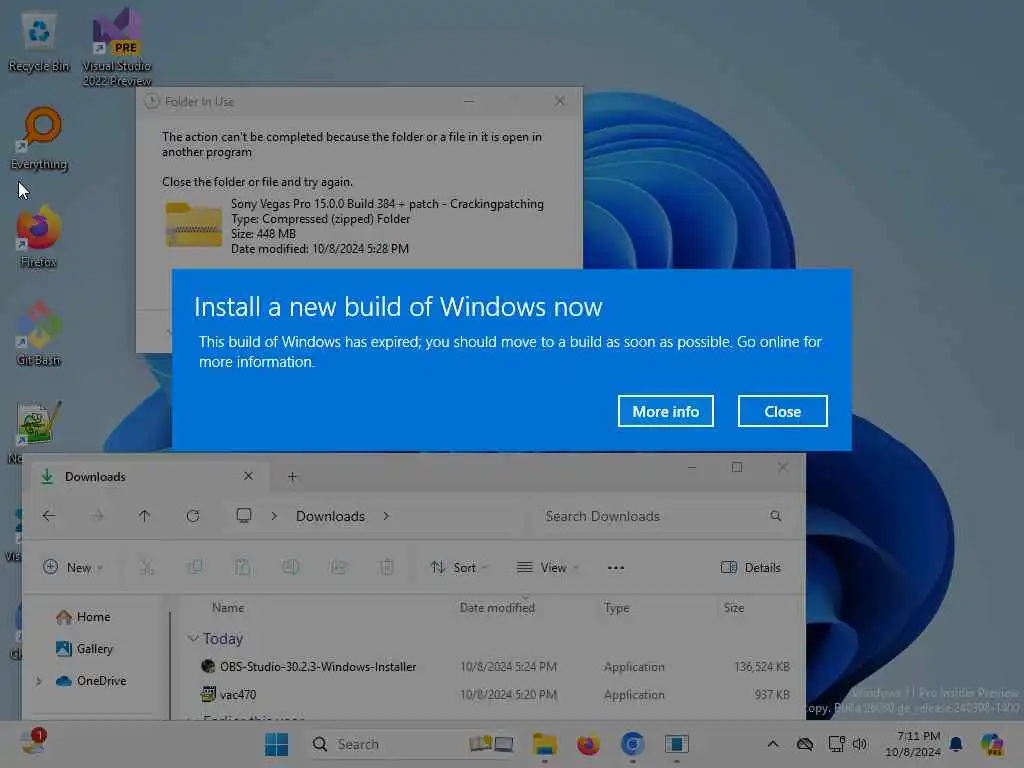1024x768 pixels.
Task: Click the volume speaker tray icon
Action: pos(860,744)
